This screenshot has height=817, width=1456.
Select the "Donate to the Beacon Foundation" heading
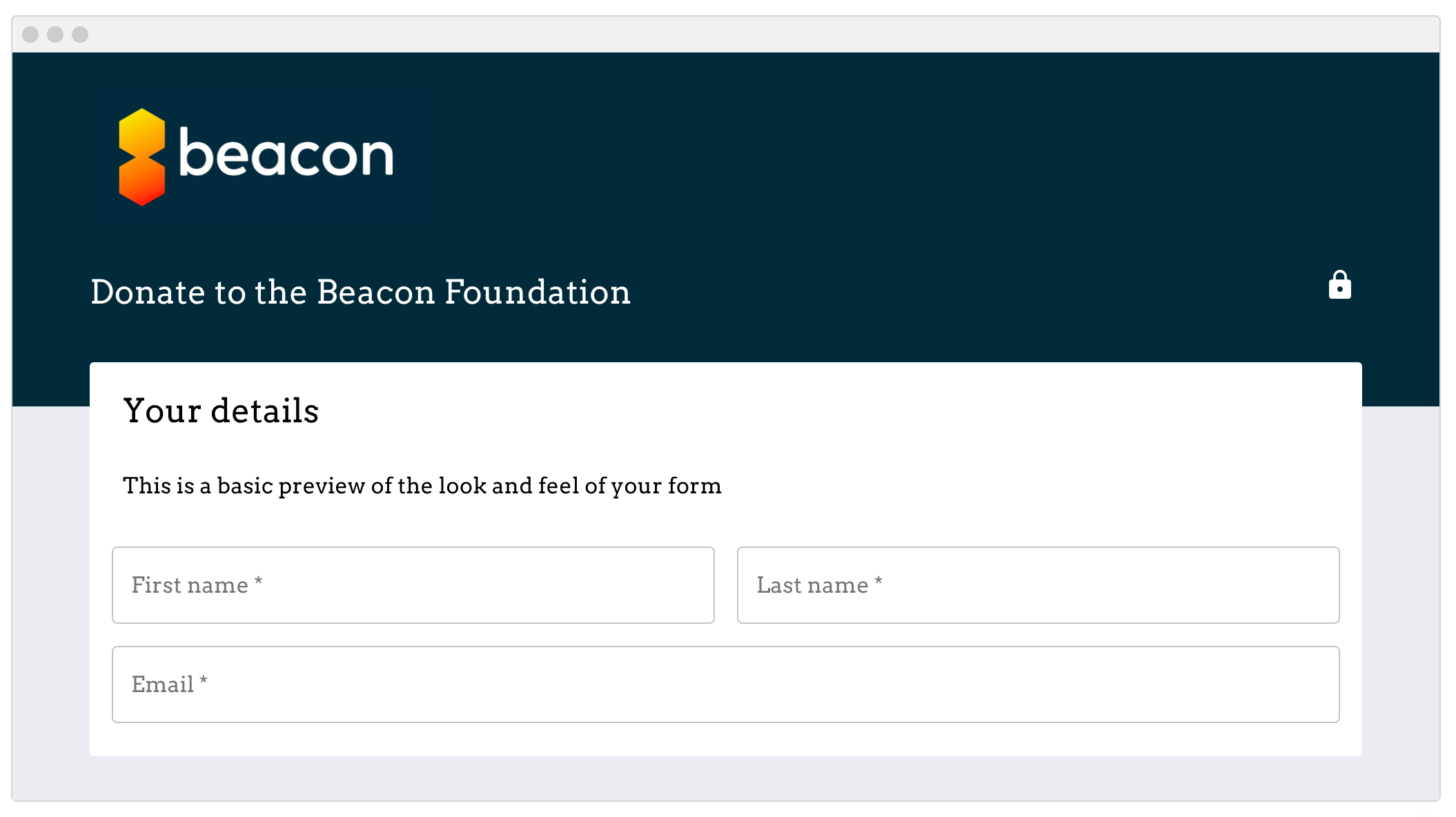tap(360, 292)
